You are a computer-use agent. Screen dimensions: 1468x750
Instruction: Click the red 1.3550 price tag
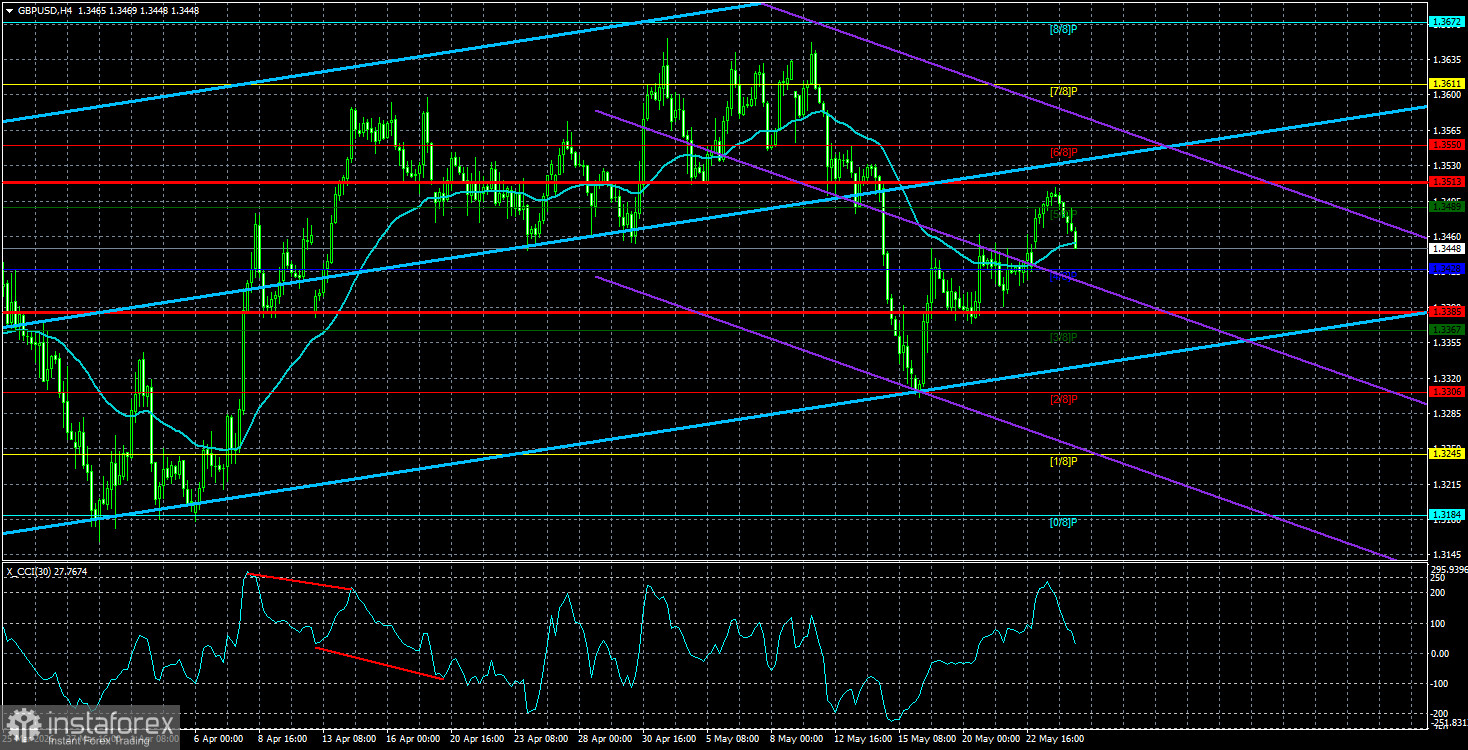[1447, 144]
